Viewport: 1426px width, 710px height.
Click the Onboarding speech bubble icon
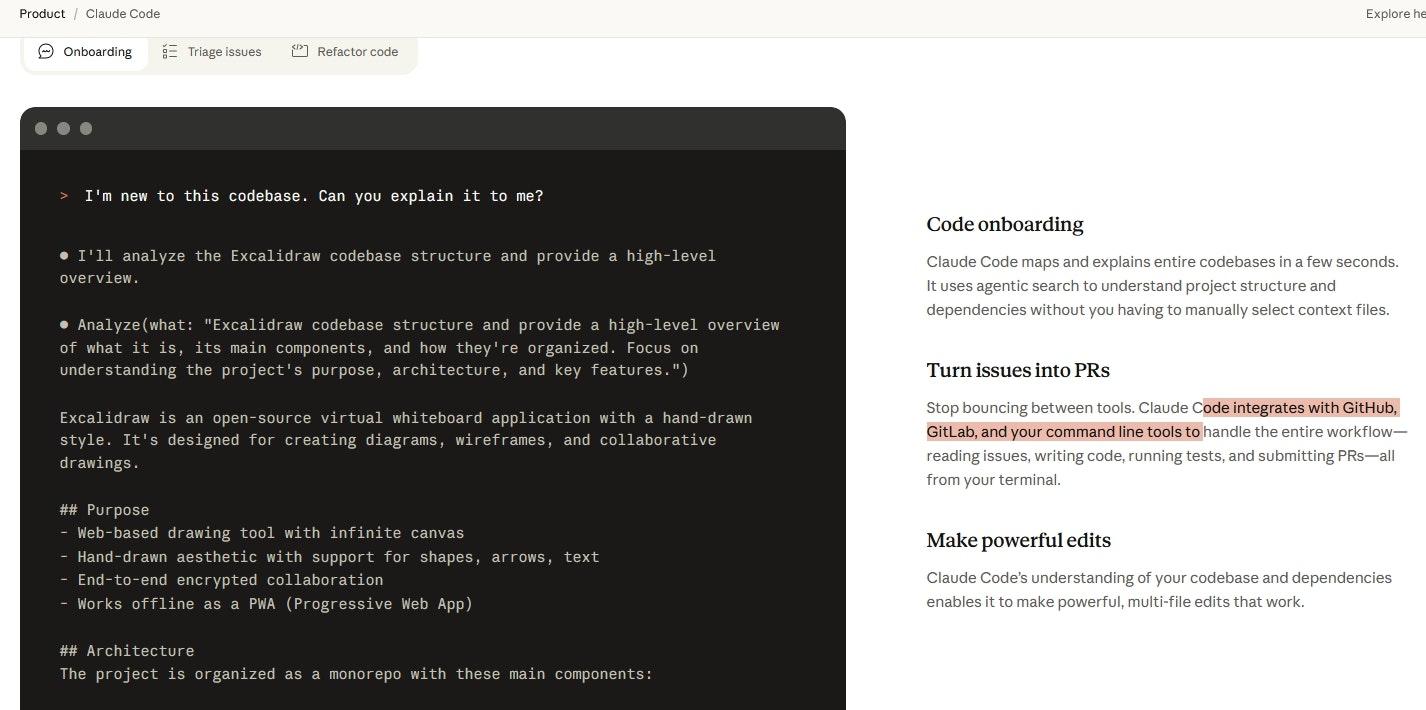(x=46, y=52)
